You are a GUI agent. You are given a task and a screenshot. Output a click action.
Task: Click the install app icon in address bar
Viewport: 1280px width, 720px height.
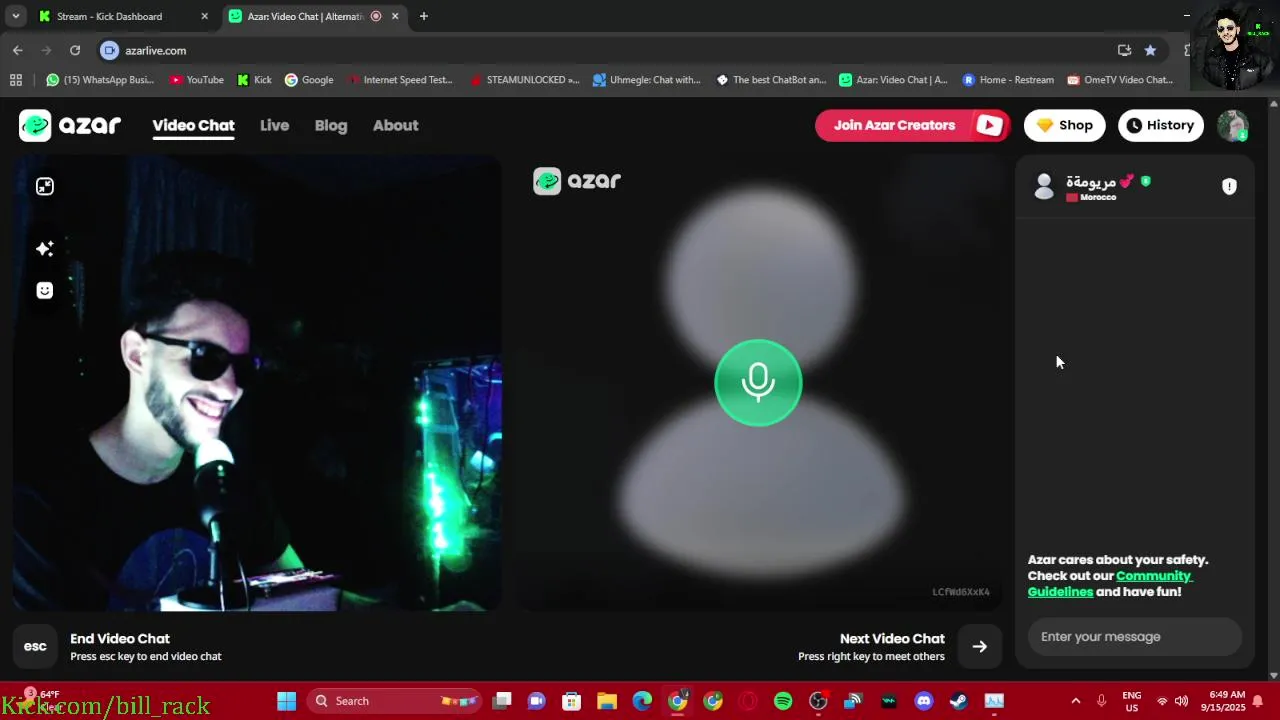[x=1124, y=50]
